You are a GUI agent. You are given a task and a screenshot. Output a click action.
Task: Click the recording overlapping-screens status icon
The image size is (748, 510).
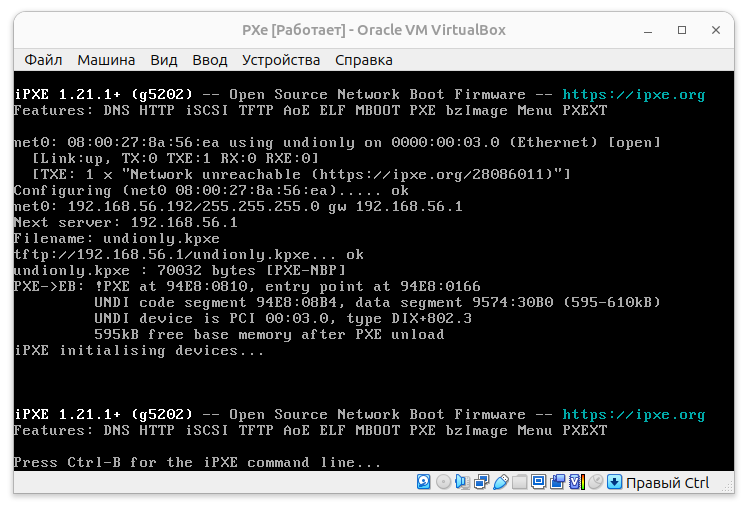click(x=557, y=482)
